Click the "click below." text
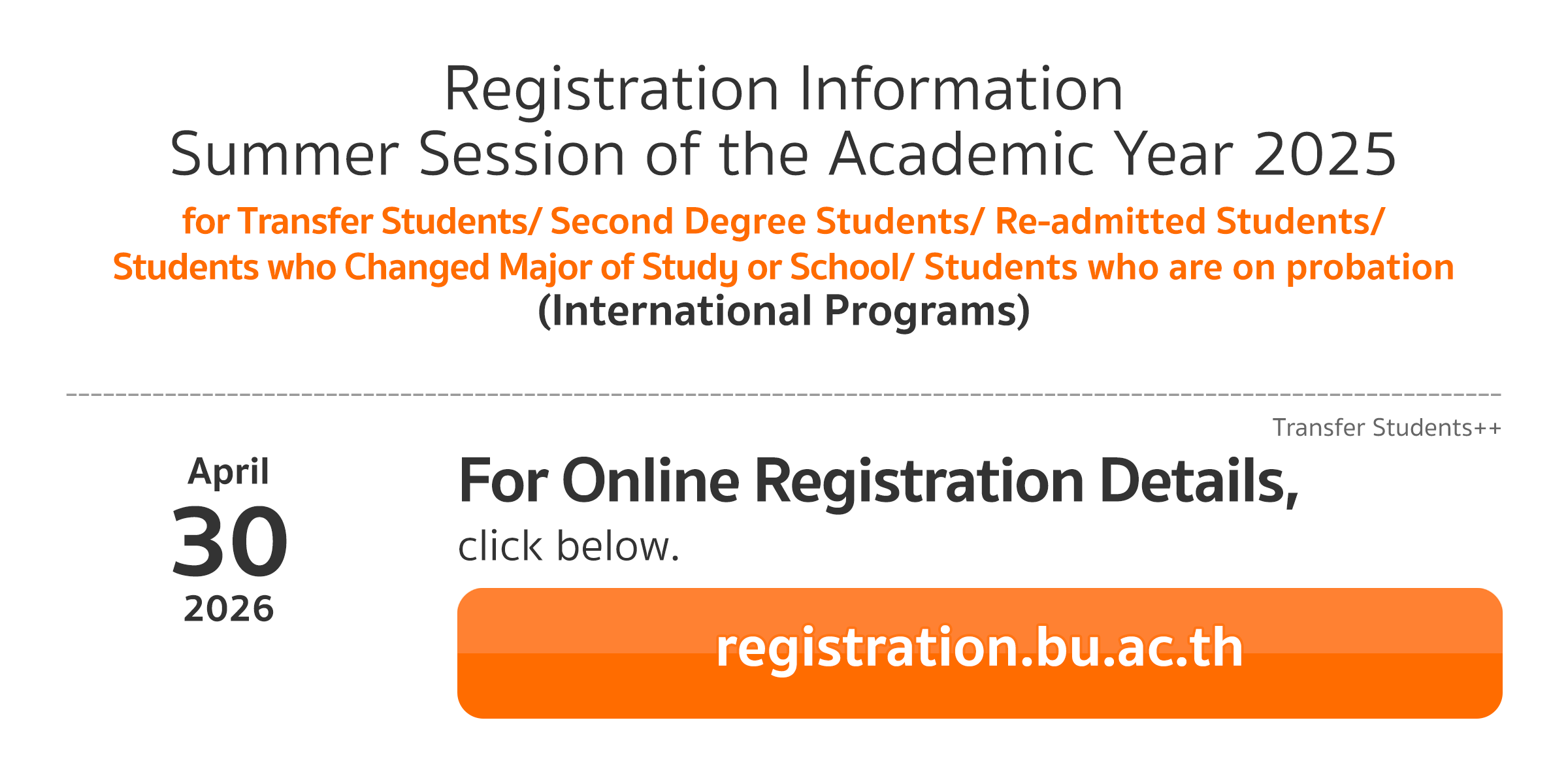The width and height of the screenshot is (1568, 784). pos(568,546)
